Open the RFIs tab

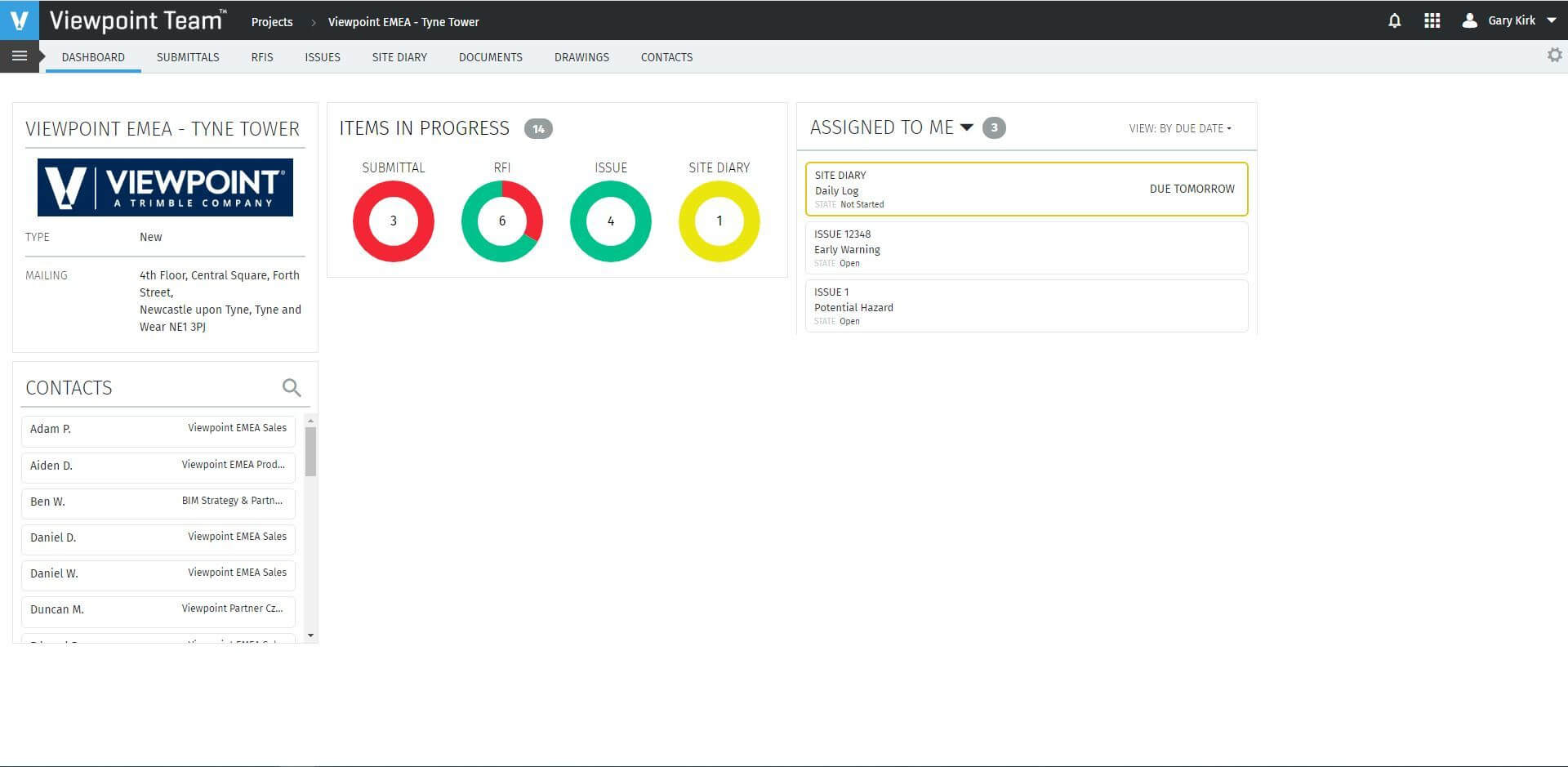(262, 57)
